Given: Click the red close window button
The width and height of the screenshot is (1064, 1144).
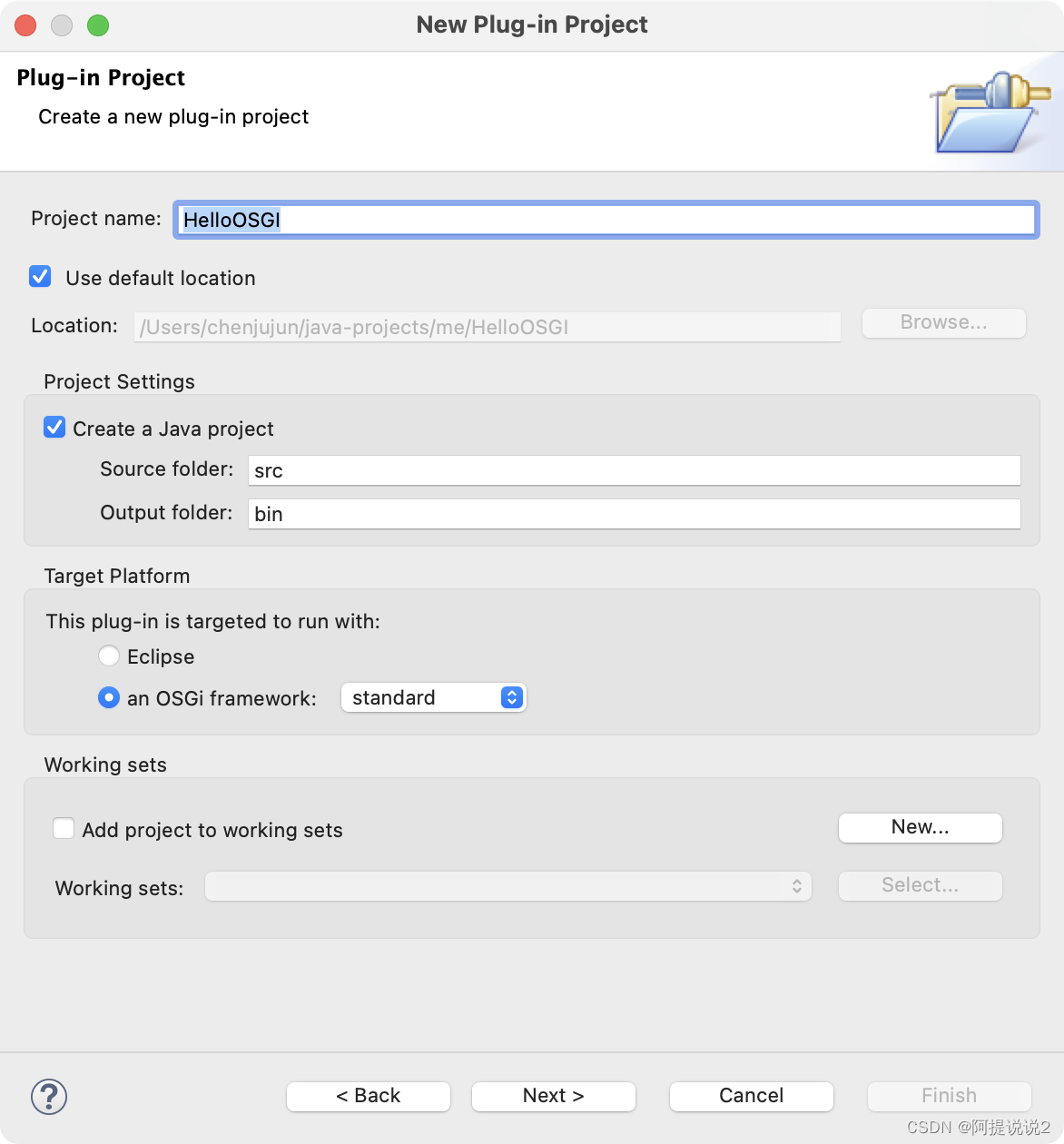Looking at the screenshot, I should [x=25, y=25].
